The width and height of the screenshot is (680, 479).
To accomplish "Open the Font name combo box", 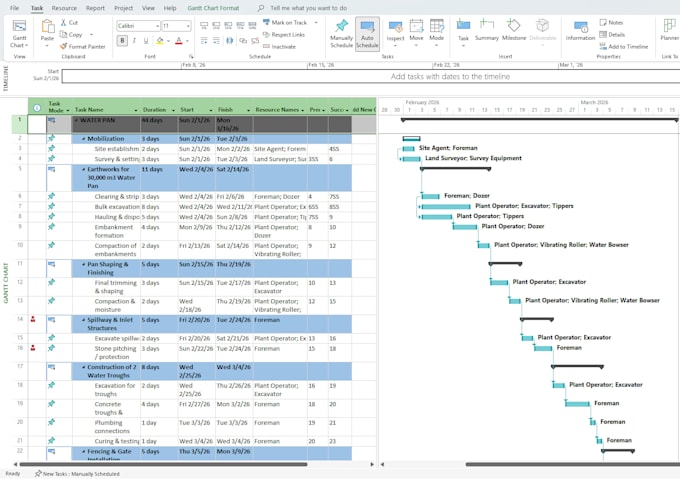I will tap(138, 26).
